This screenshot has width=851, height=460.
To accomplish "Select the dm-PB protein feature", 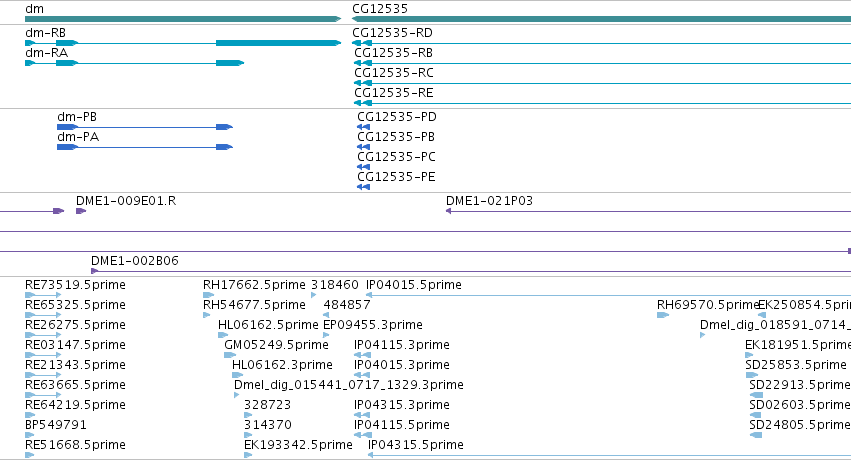I will click(x=77, y=117).
